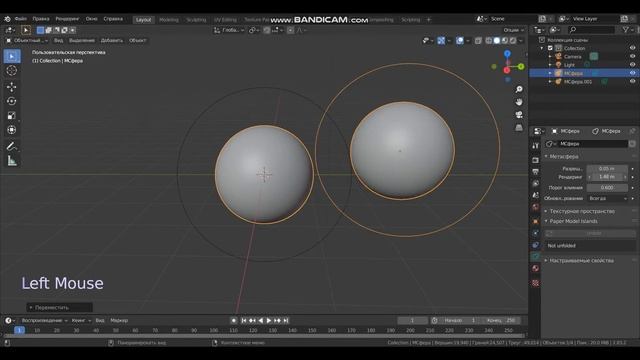Toggle visibility of Collection in outliner

632,48
